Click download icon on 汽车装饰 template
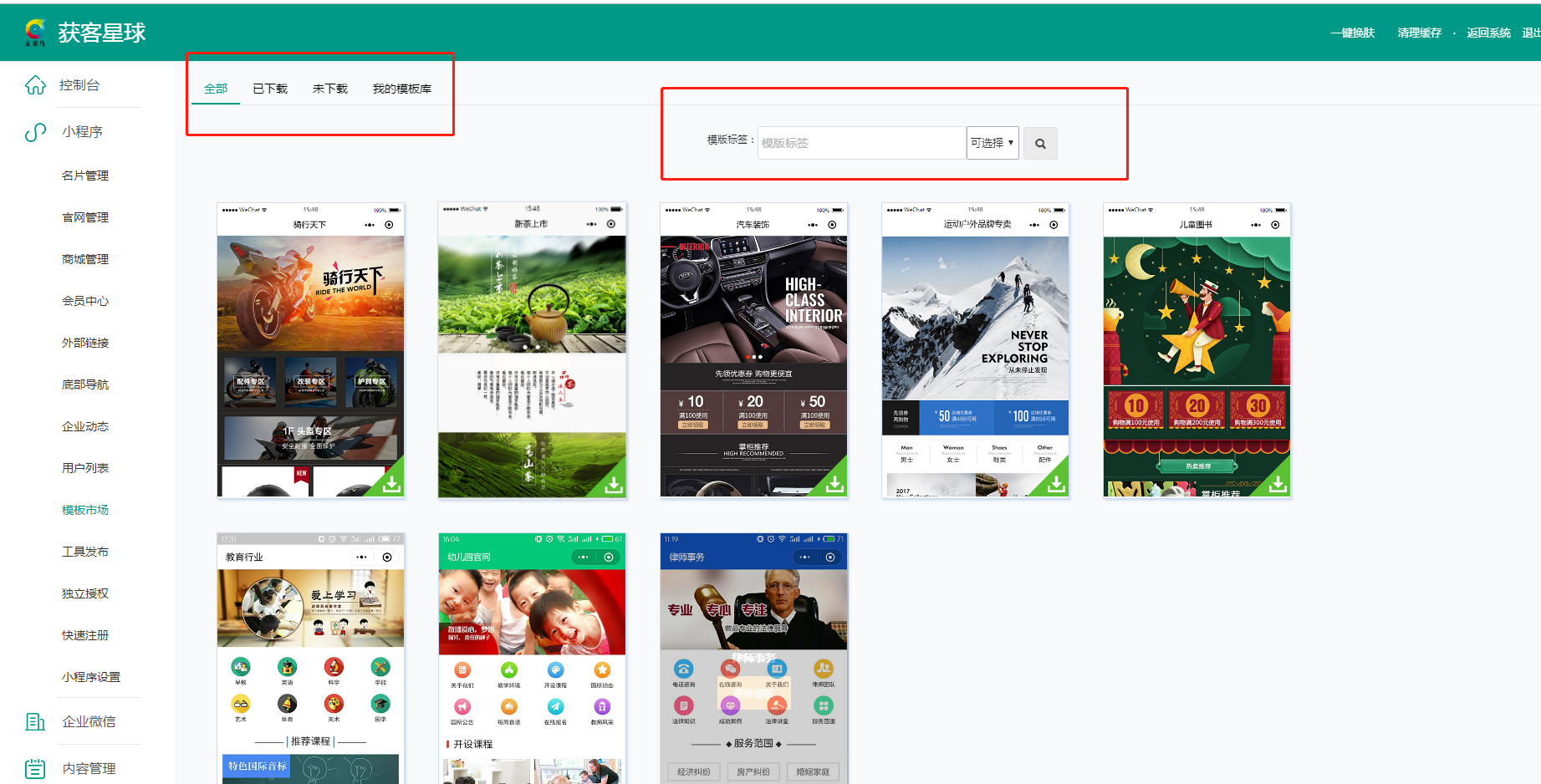The image size is (1541, 784). 834,484
